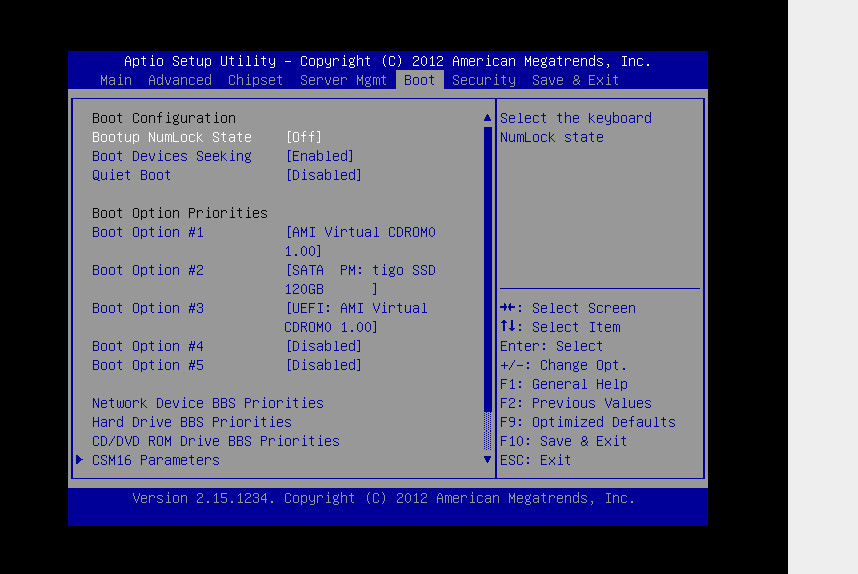Viewport: 858px width, 574px height.
Task: Switch to the Main tab
Action: pyautogui.click(x=115, y=80)
